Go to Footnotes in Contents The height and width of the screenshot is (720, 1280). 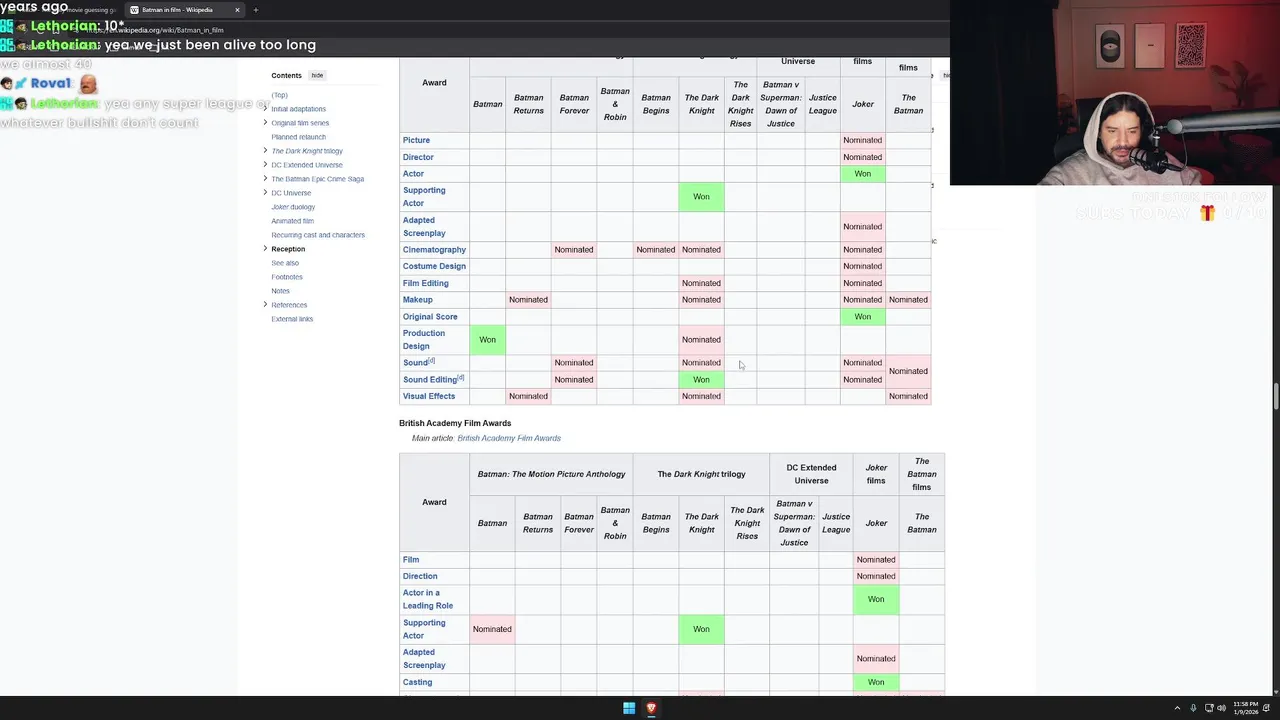(x=287, y=277)
